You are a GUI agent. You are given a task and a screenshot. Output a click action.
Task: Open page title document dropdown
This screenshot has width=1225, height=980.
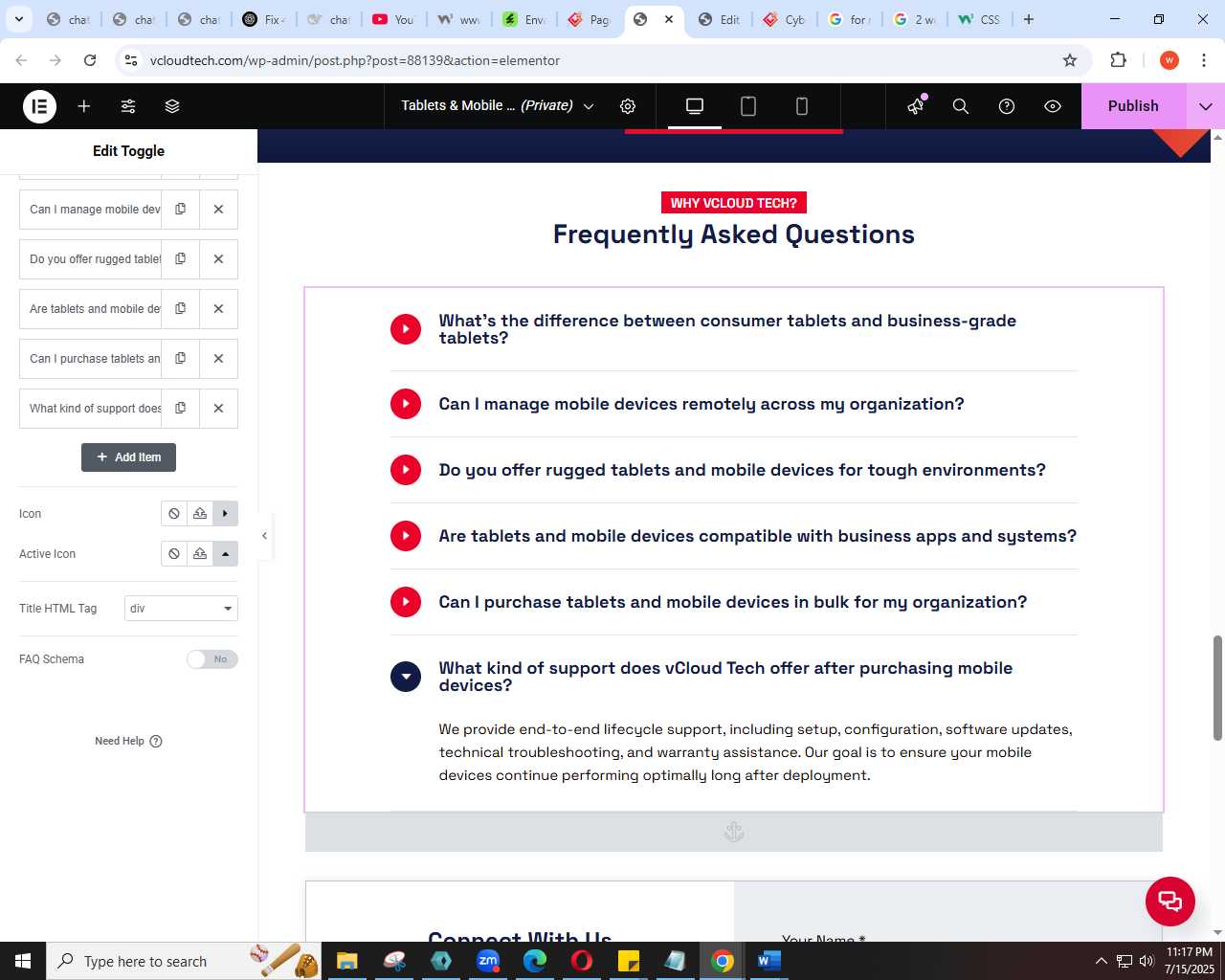[498, 106]
